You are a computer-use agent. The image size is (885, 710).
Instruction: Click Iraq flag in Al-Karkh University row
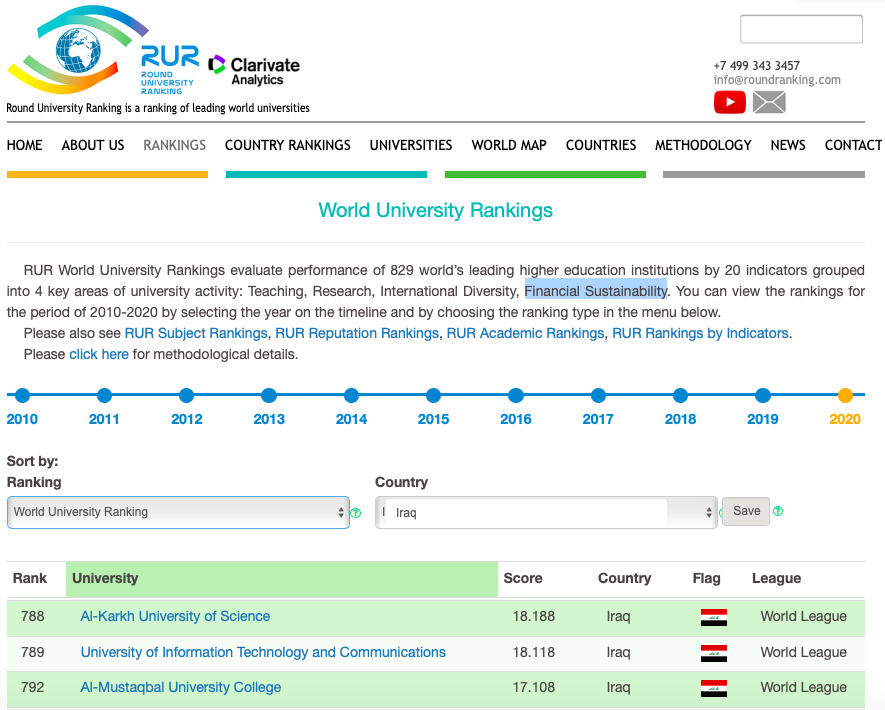click(x=713, y=617)
